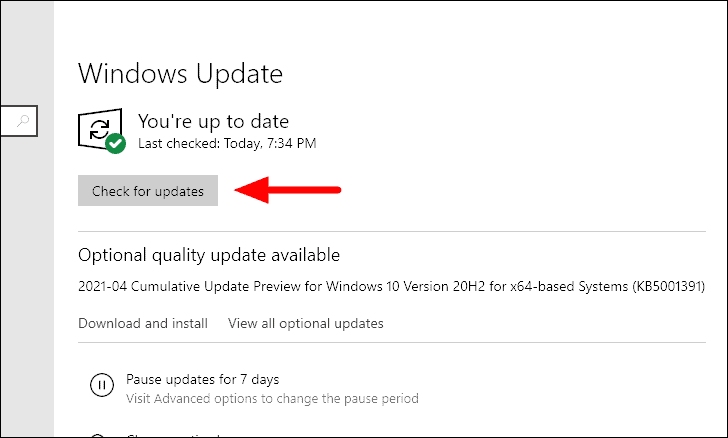Image resolution: width=728 pixels, height=438 pixels.
Task: Select Pause updates for 7 days
Action: (202, 379)
